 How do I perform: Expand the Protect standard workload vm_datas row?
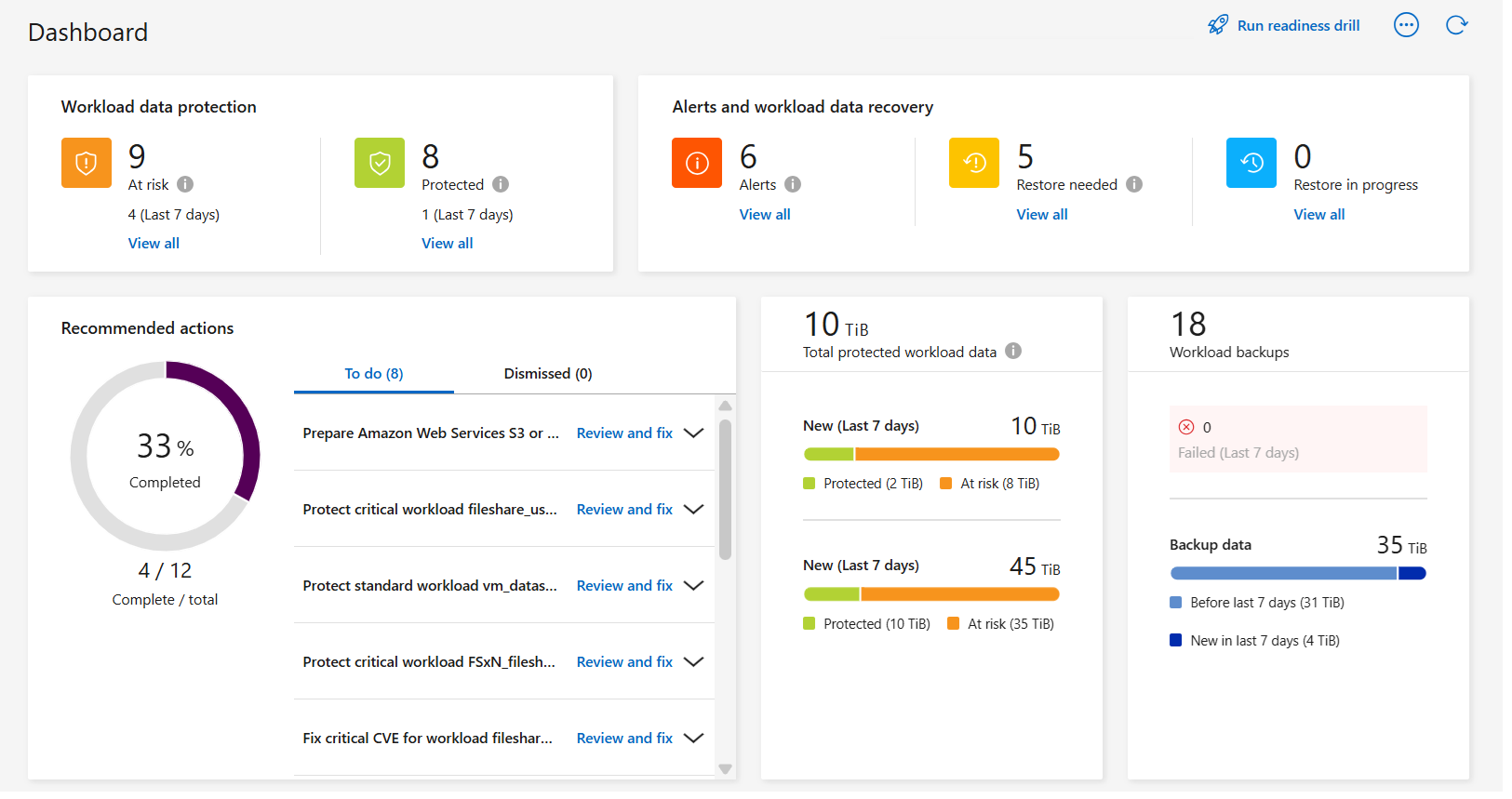[693, 586]
